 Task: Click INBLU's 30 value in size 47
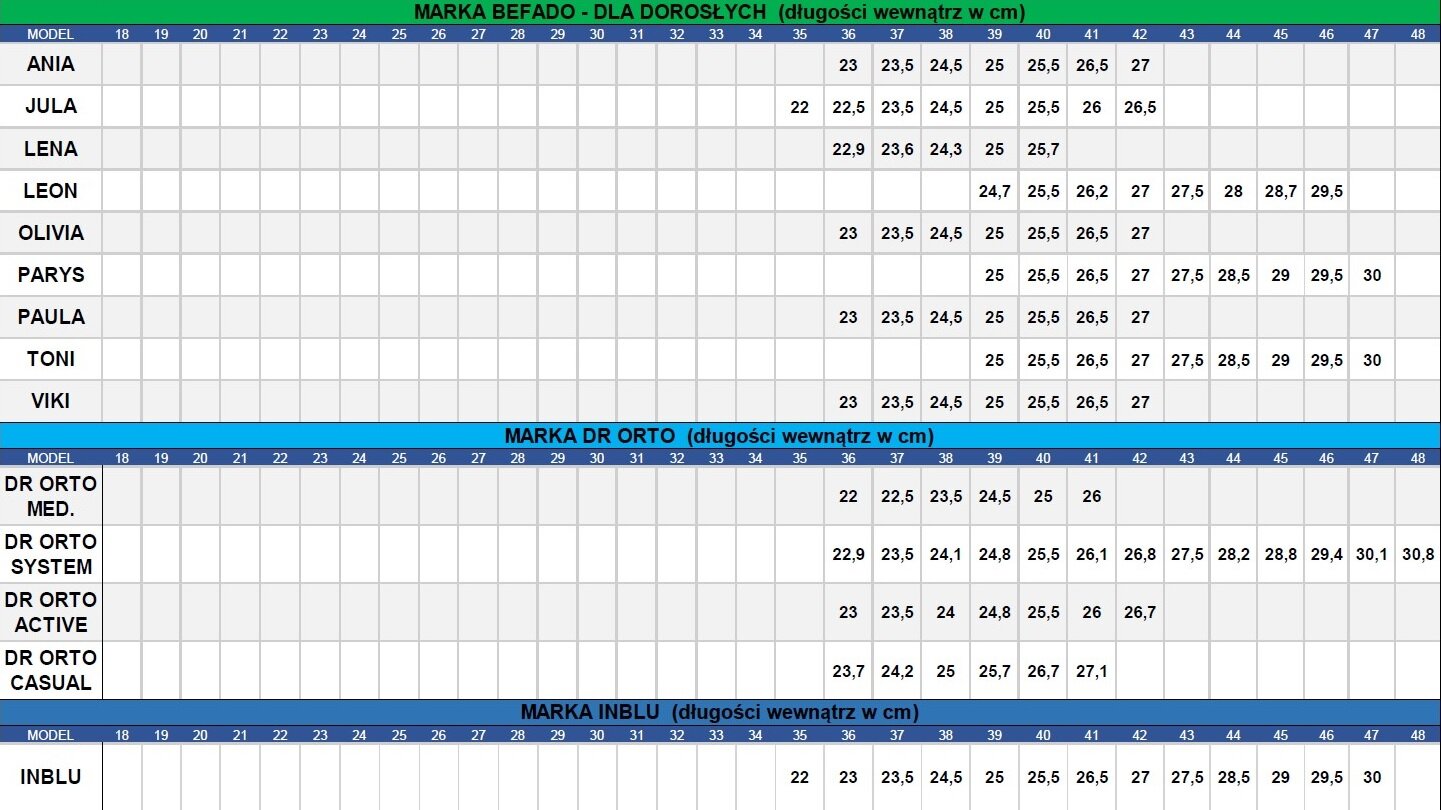point(1372,777)
